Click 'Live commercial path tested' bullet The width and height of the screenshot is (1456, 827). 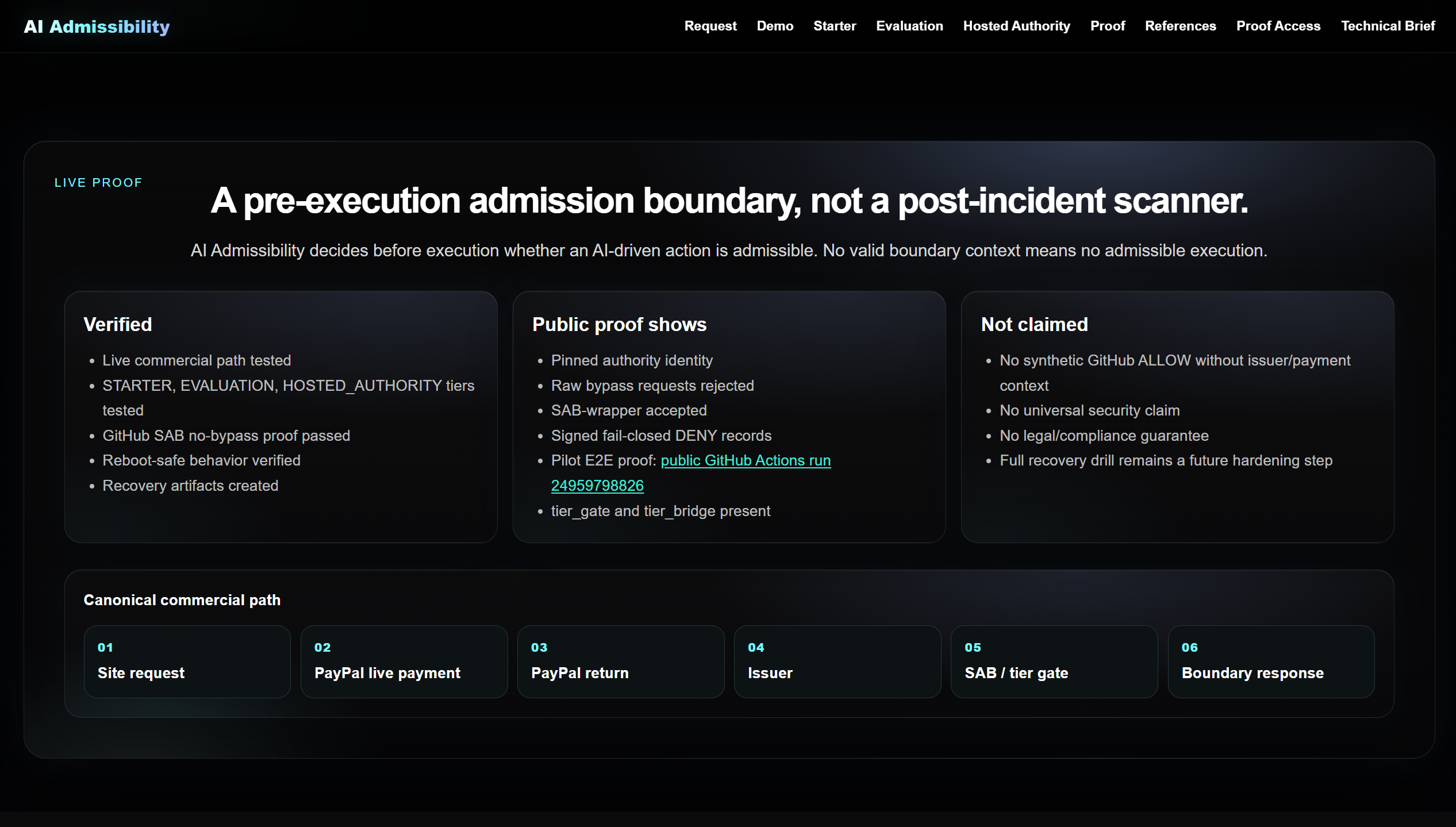197,360
